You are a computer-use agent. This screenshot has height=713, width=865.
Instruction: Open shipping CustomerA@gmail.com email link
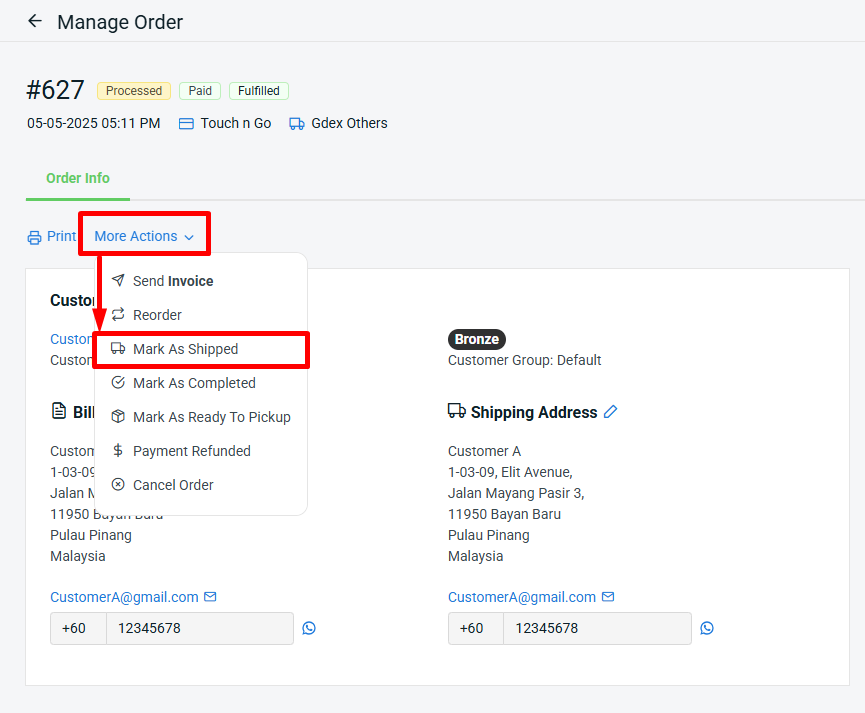[521, 597]
